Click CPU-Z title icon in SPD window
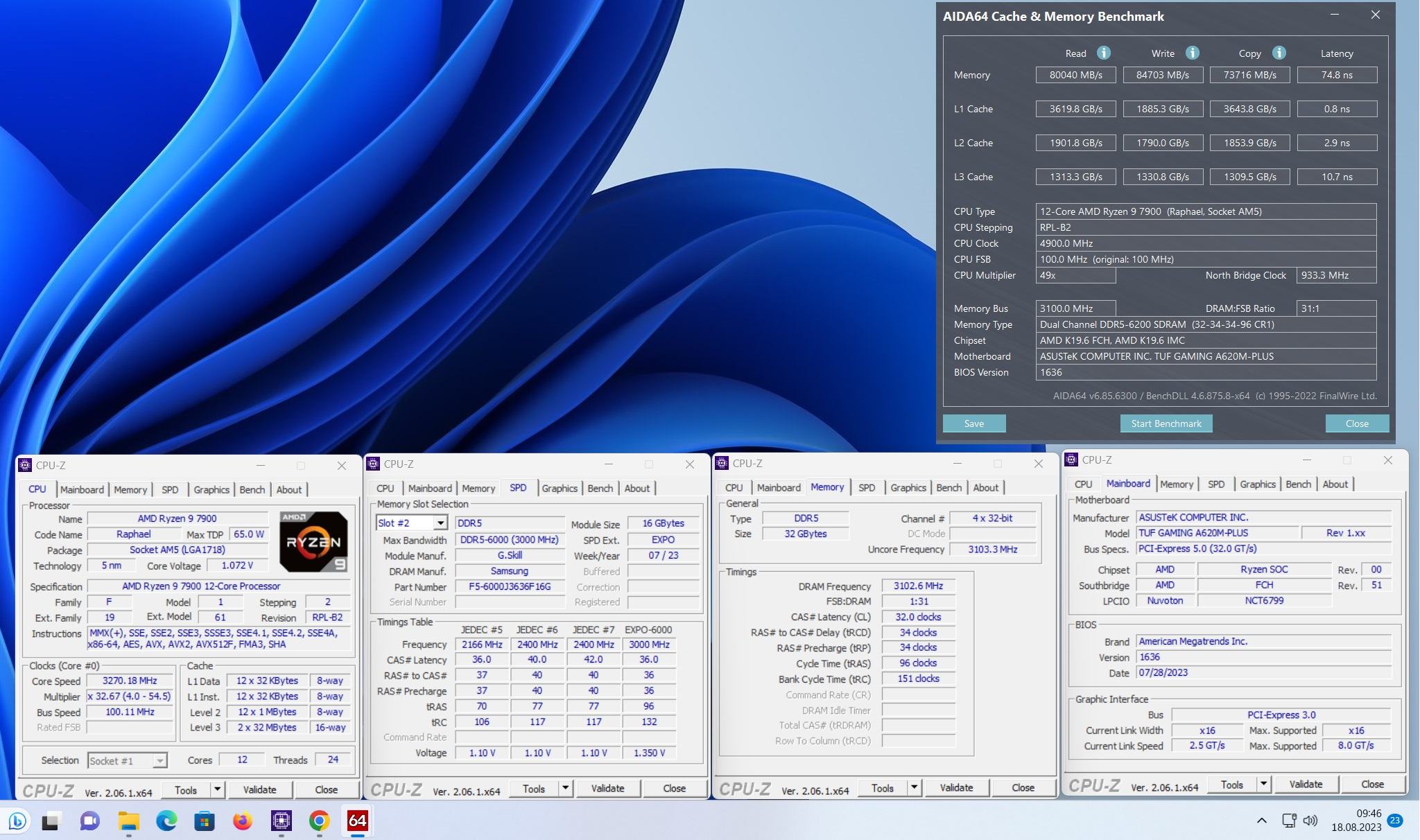This screenshot has width=1420, height=840. (374, 464)
